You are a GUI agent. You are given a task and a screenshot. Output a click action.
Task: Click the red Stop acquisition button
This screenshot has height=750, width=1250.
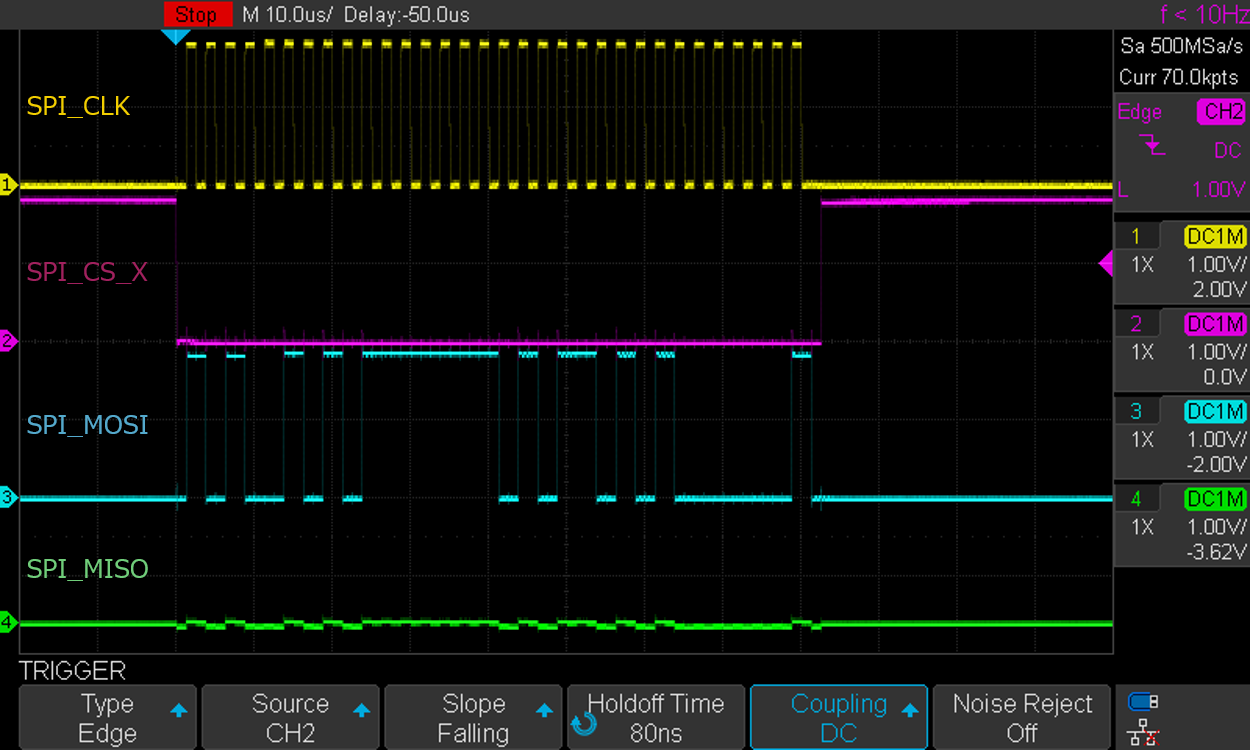click(x=197, y=14)
